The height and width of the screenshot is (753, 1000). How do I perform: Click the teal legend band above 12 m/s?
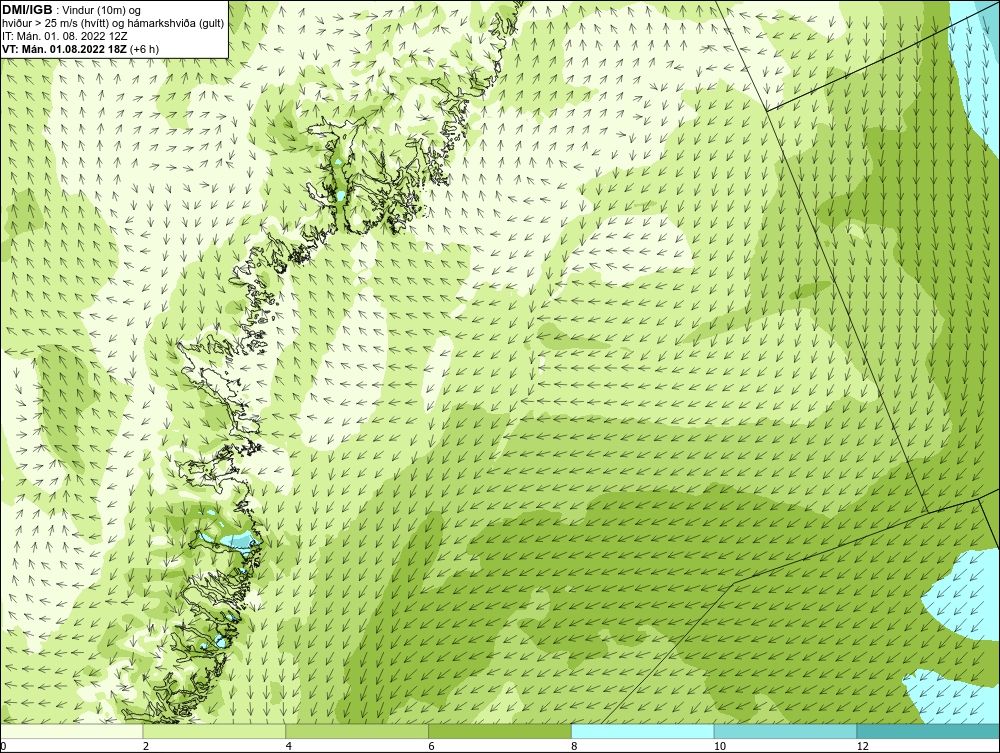(x=929, y=731)
